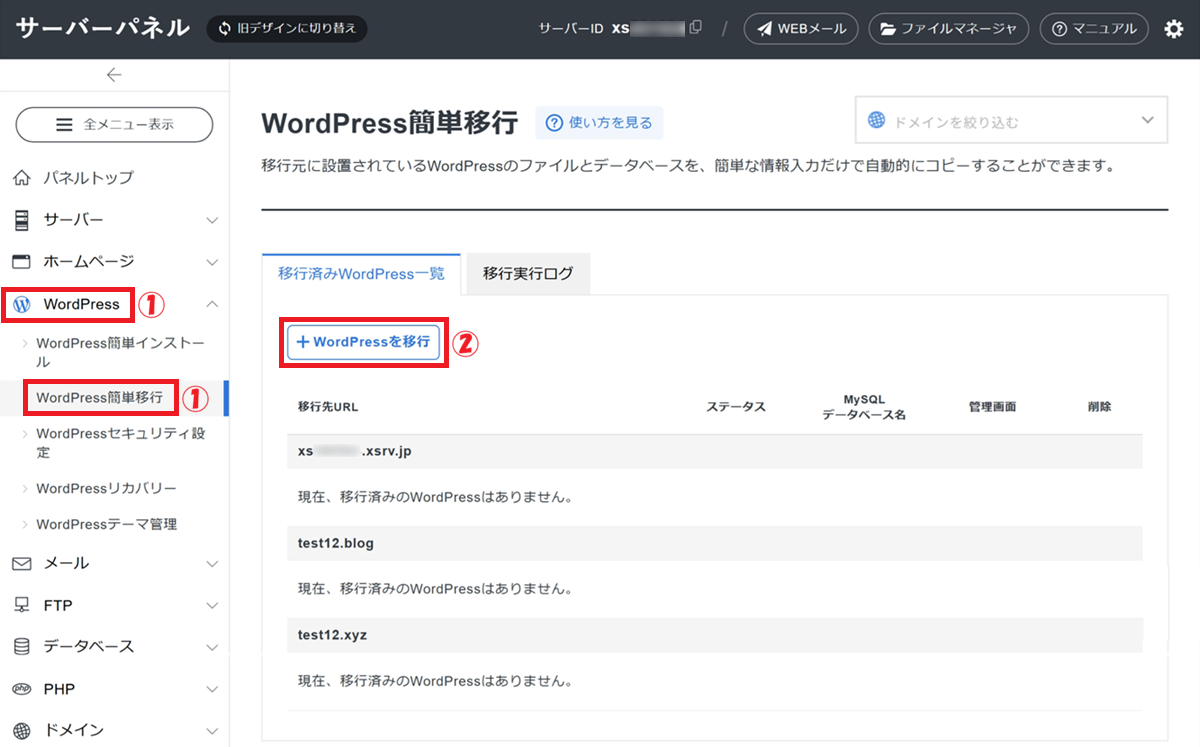Select WordPress簡単インストール in the sidebar
Screen dimensions: 1200x747
120,352
